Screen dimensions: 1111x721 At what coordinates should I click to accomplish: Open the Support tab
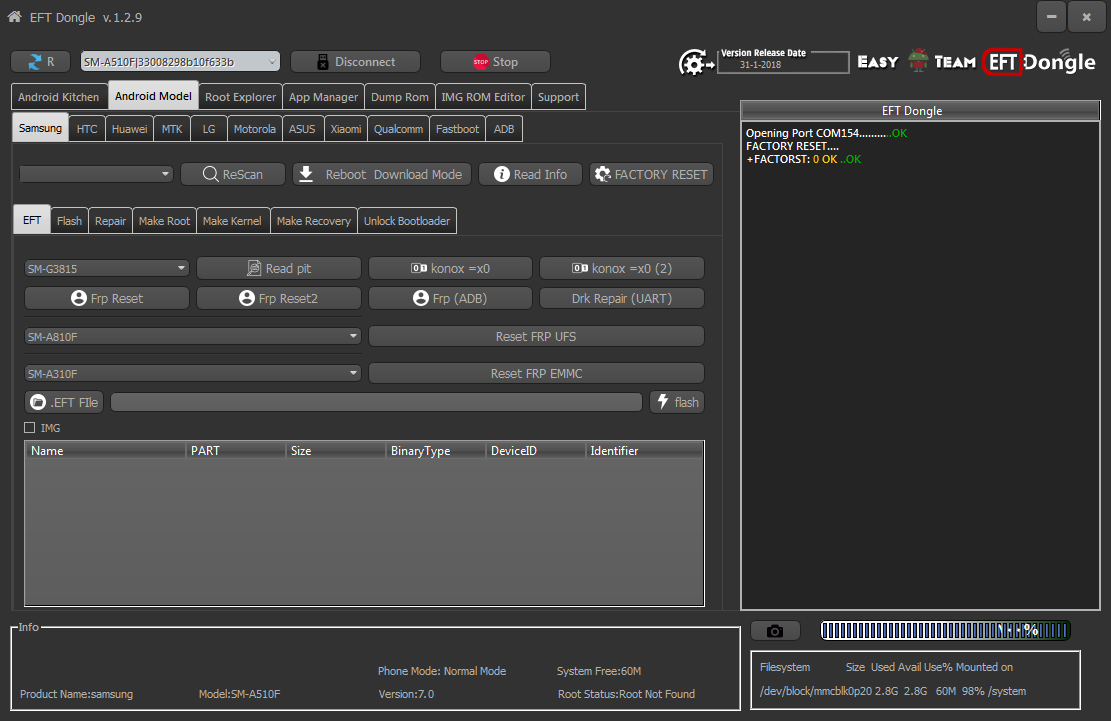pyautogui.click(x=558, y=97)
